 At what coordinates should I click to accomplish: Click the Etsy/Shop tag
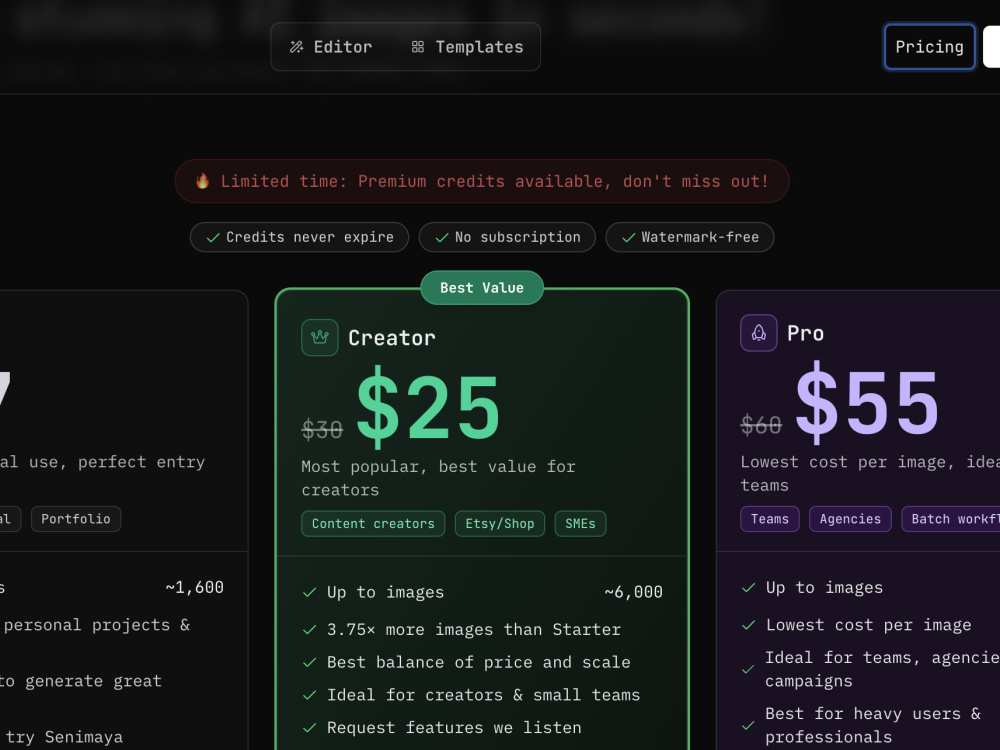pyautogui.click(x=499, y=524)
